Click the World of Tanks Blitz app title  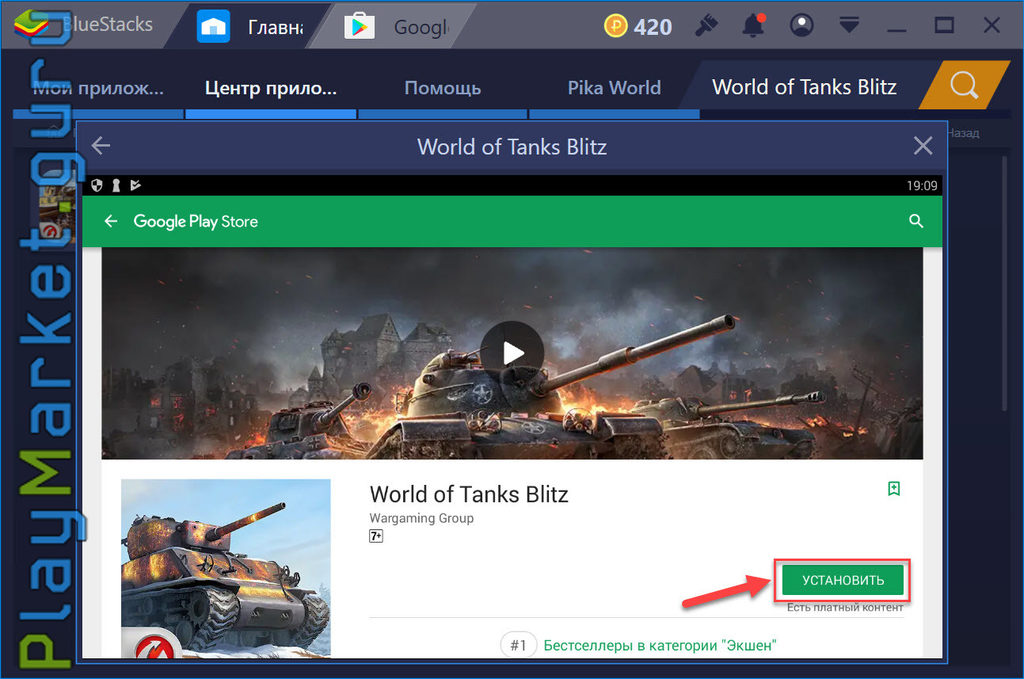(469, 494)
